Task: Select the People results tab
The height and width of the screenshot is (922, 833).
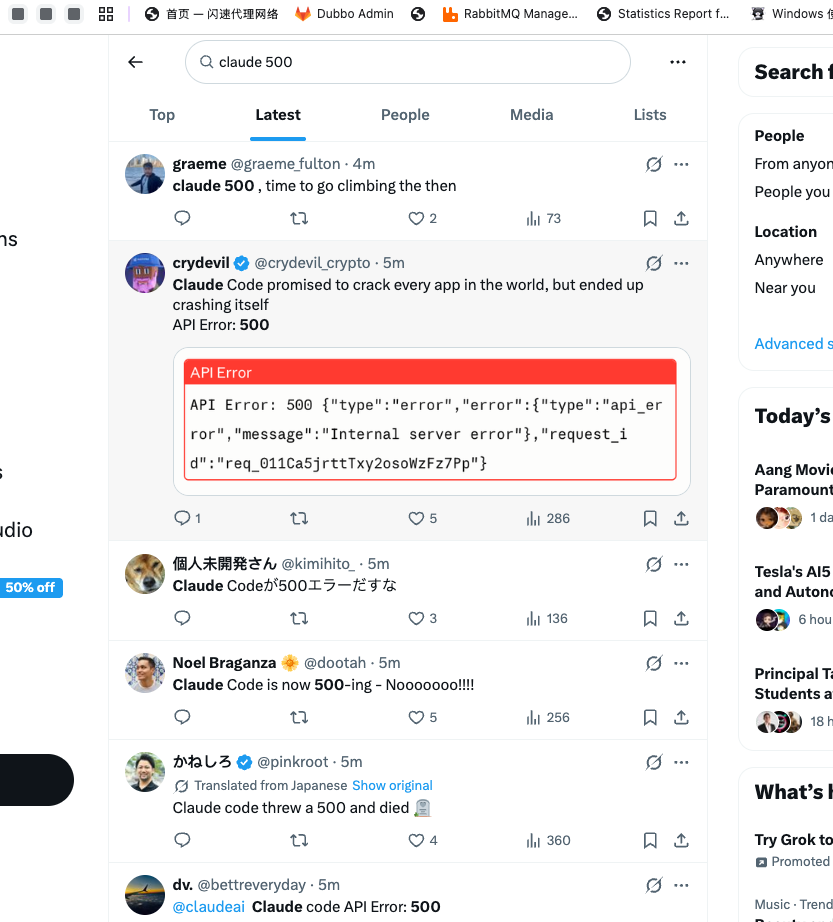Action: (405, 115)
